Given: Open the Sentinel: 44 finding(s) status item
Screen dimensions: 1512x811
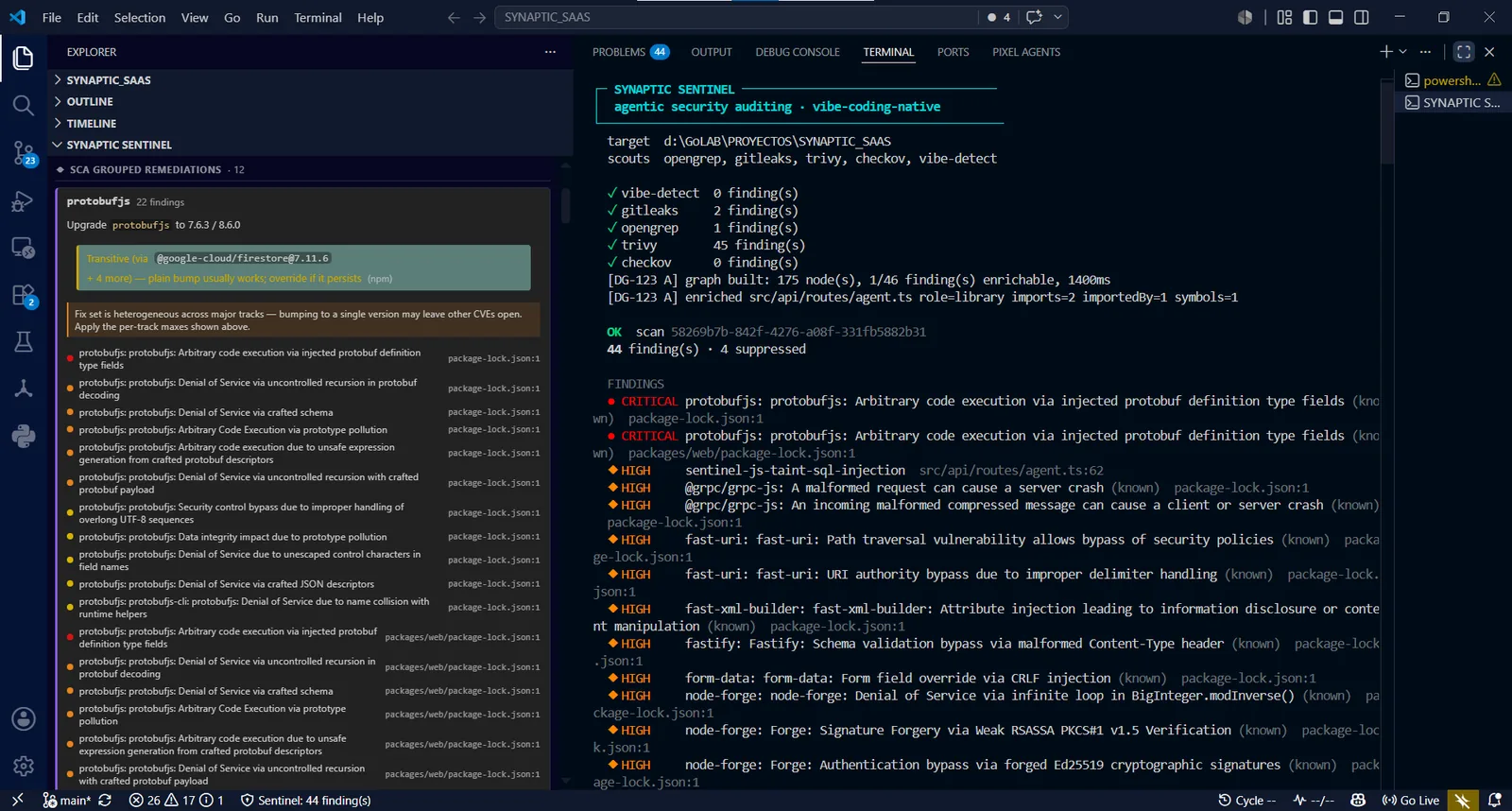Looking at the screenshot, I should [x=305, y=800].
